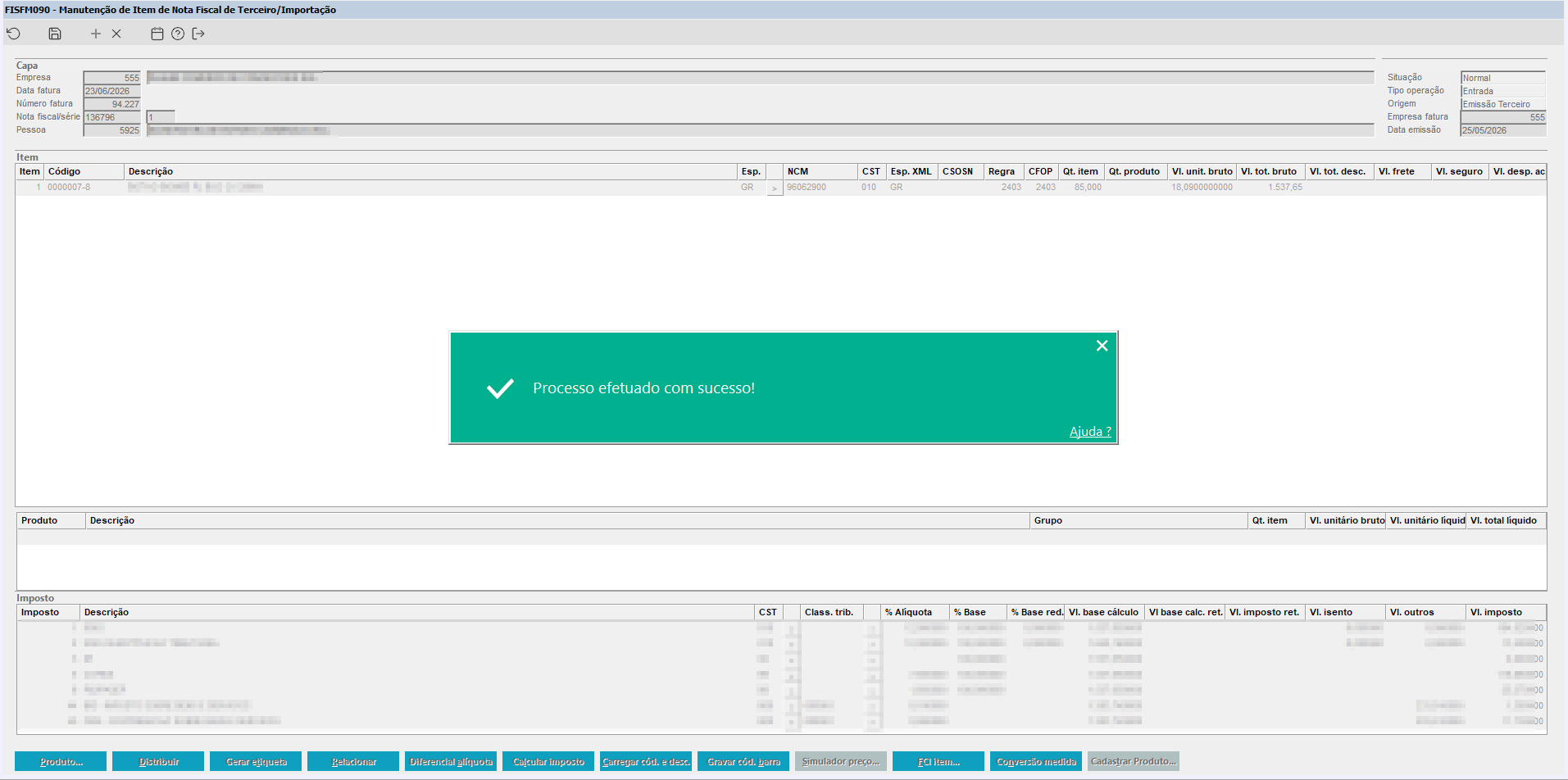Click the Distribuir button
This screenshot has height=780, width=1568.
coord(158,761)
